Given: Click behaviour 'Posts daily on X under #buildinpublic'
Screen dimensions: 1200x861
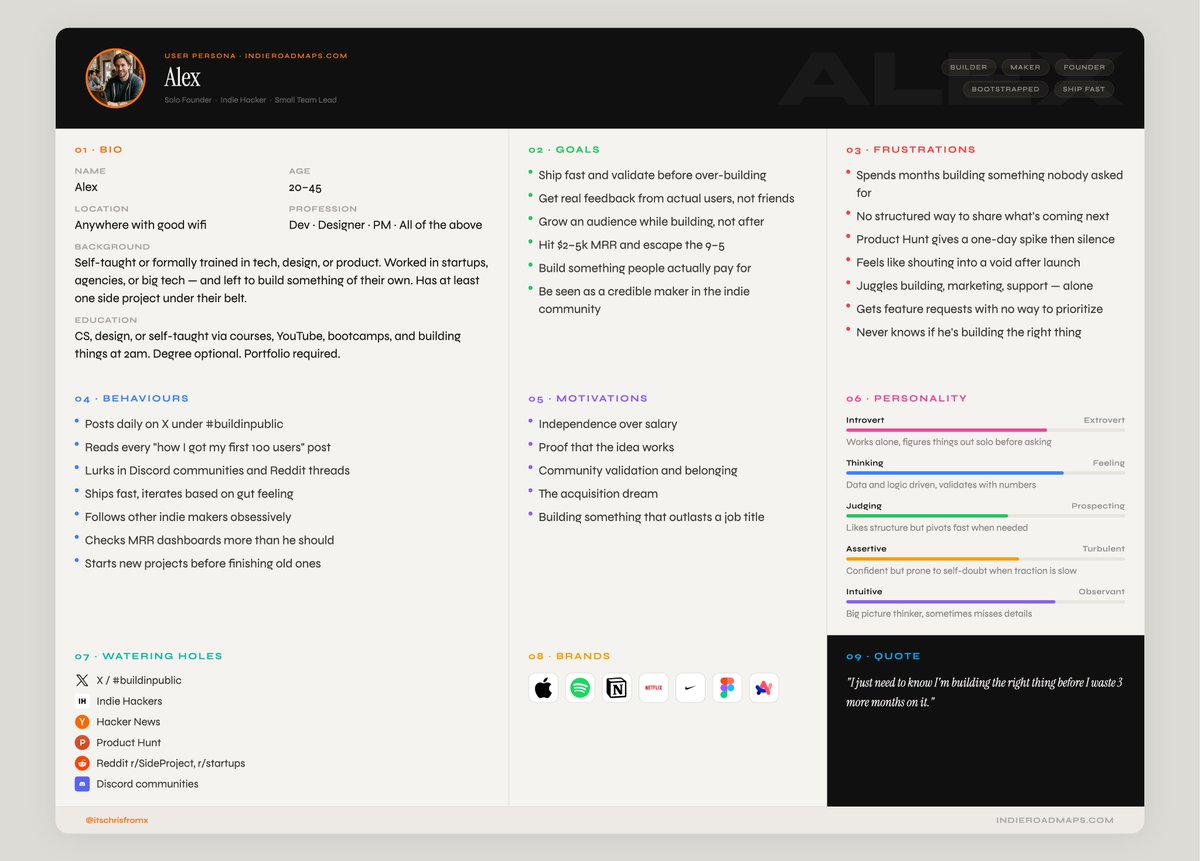Looking at the screenshot, I should (x=184, y=424).
